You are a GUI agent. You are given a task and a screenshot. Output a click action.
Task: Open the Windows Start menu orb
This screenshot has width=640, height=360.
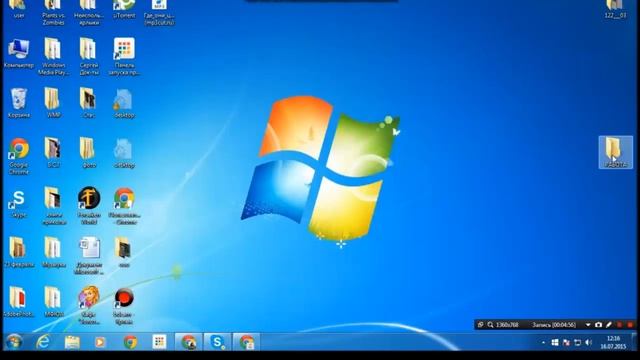tap(13, 342)
